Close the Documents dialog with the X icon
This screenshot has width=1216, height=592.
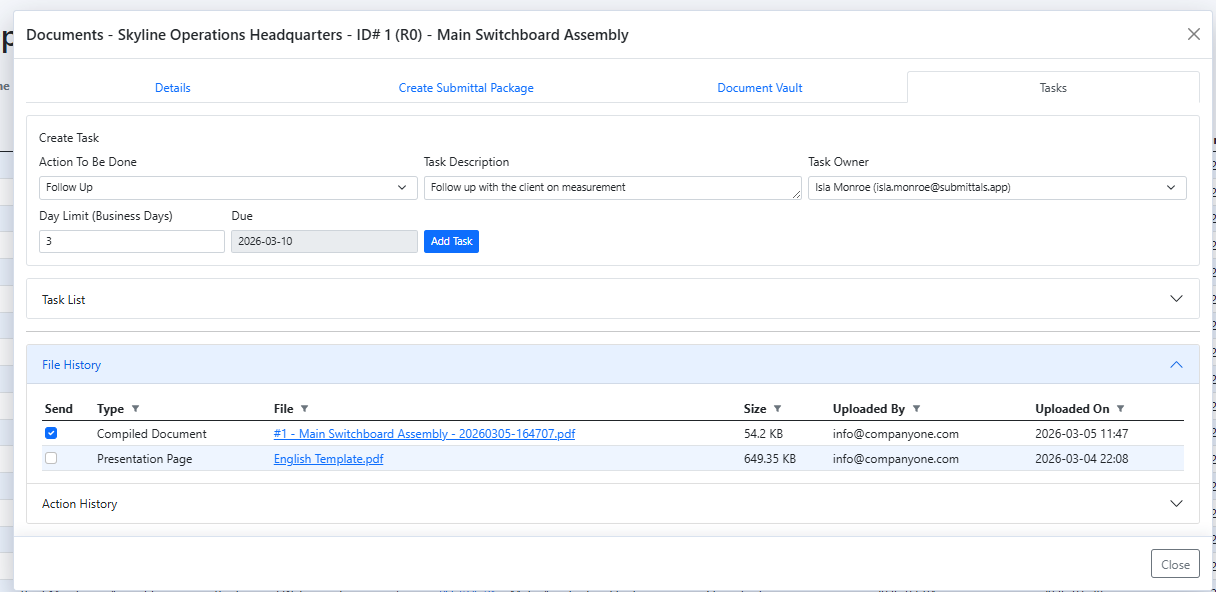coord(1193,34)
